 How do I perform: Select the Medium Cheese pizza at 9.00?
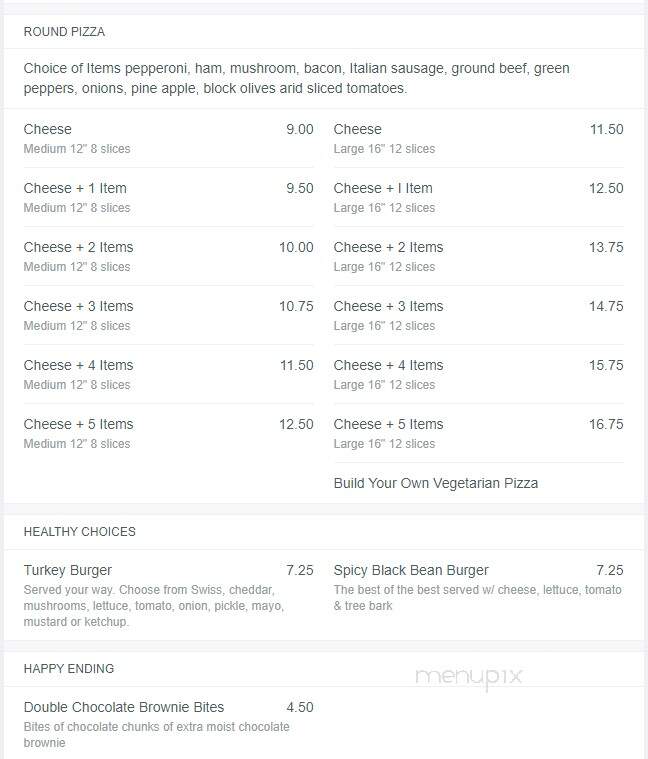pyautogui.click(x=168, y=138)
